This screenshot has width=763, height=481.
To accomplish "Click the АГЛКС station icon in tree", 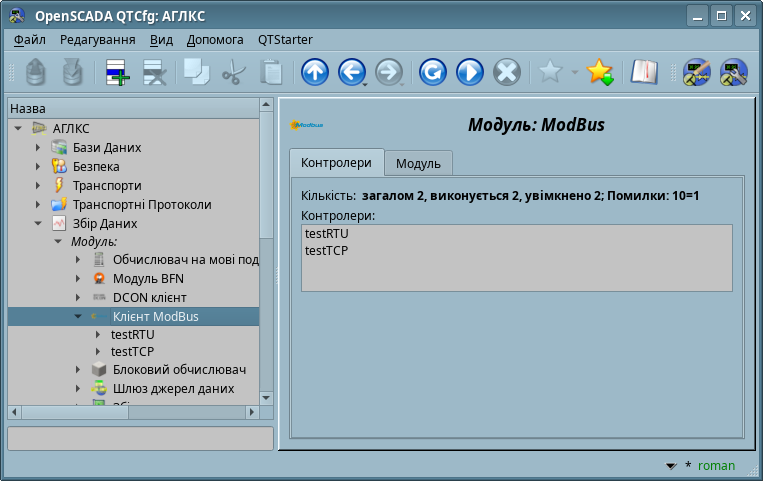I will (39, 129).
